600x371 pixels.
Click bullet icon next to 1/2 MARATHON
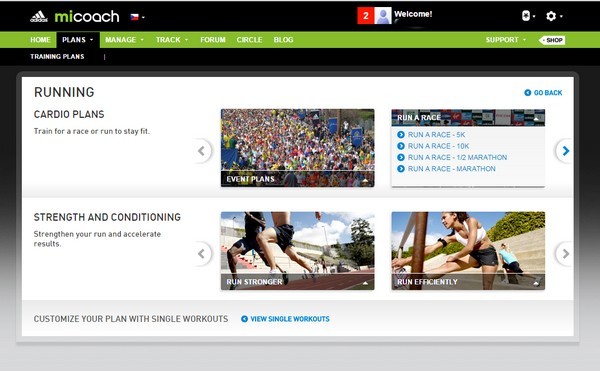401,157
